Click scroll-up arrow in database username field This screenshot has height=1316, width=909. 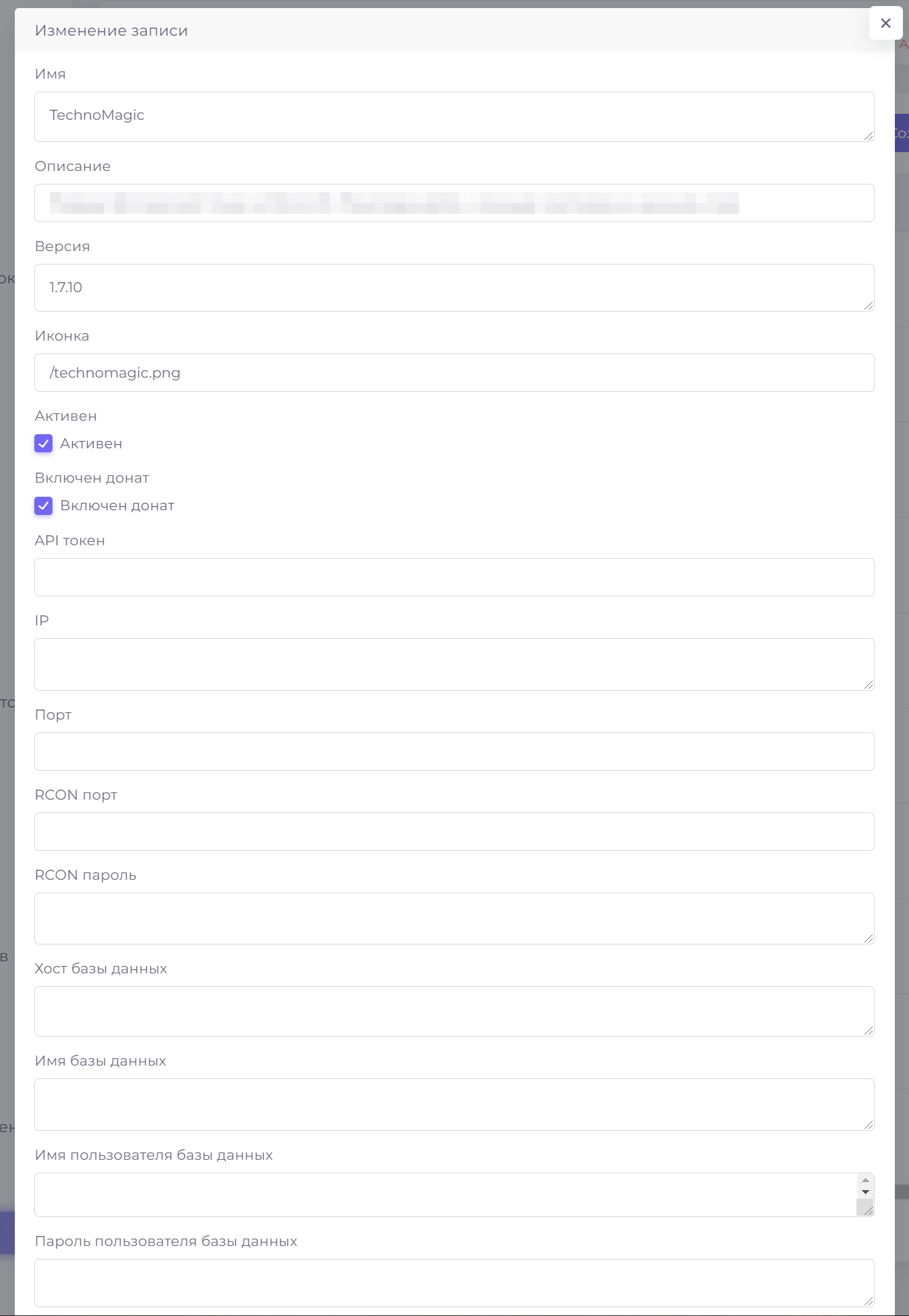pos(865,1181)
